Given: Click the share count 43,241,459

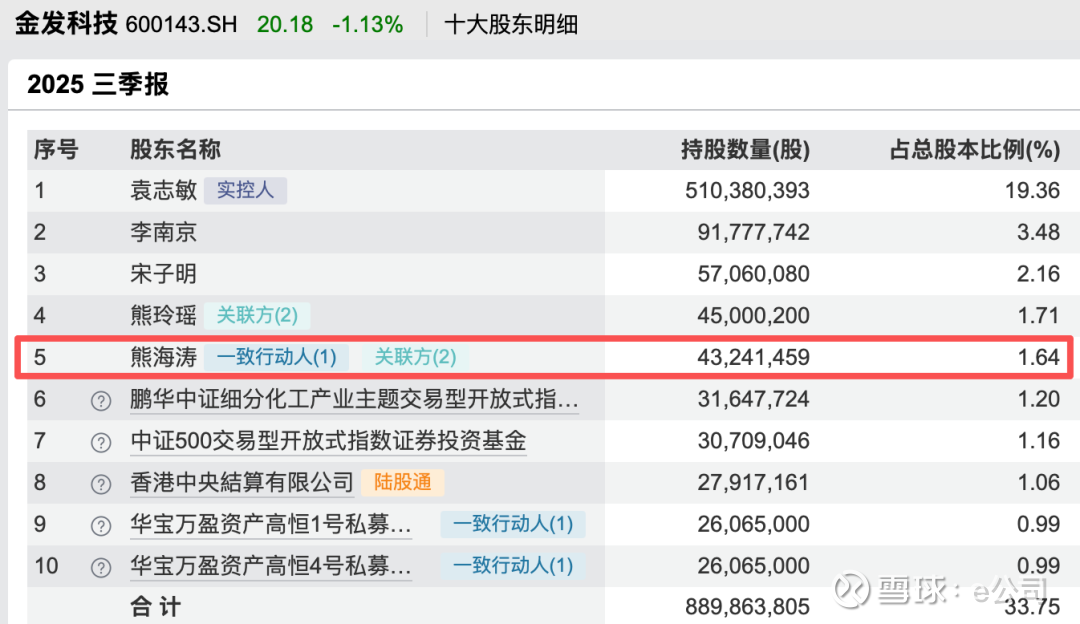Looking at the screenshot, I should (x=754, y=357).
